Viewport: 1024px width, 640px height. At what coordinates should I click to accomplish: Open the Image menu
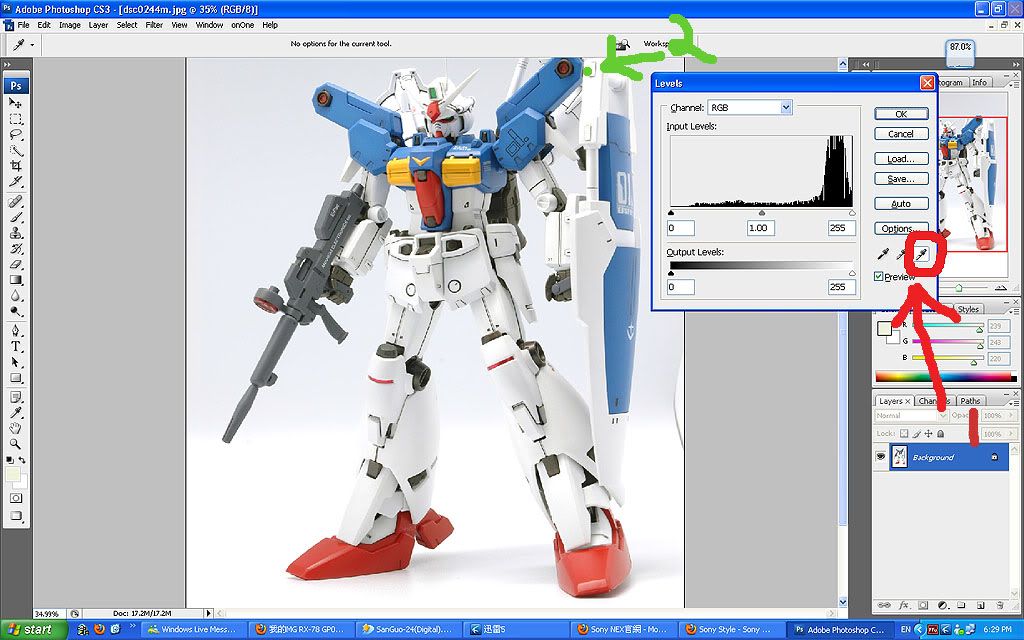coord(70,25)
